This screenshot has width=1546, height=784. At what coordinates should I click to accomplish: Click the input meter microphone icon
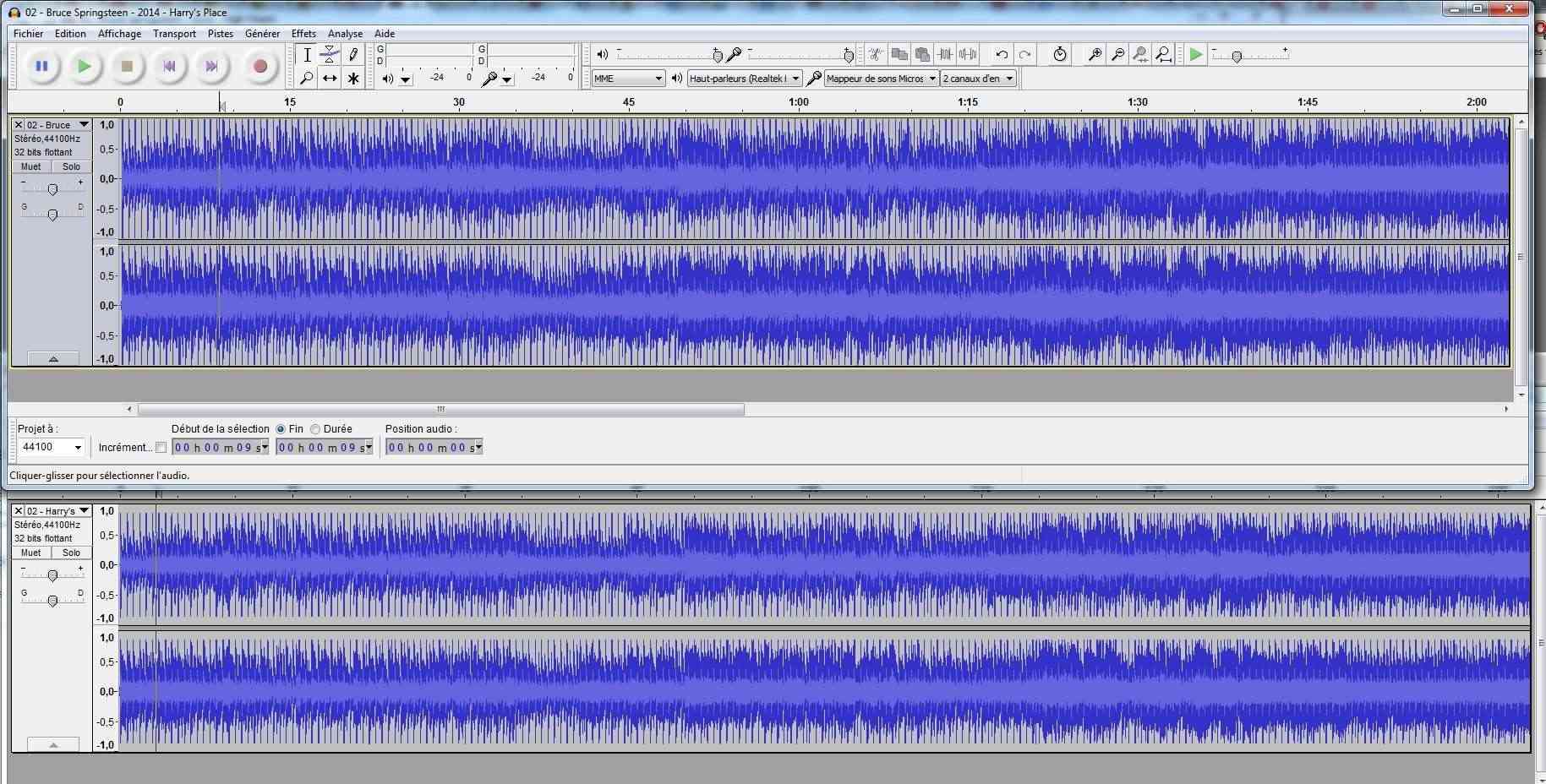click(489, 79)
